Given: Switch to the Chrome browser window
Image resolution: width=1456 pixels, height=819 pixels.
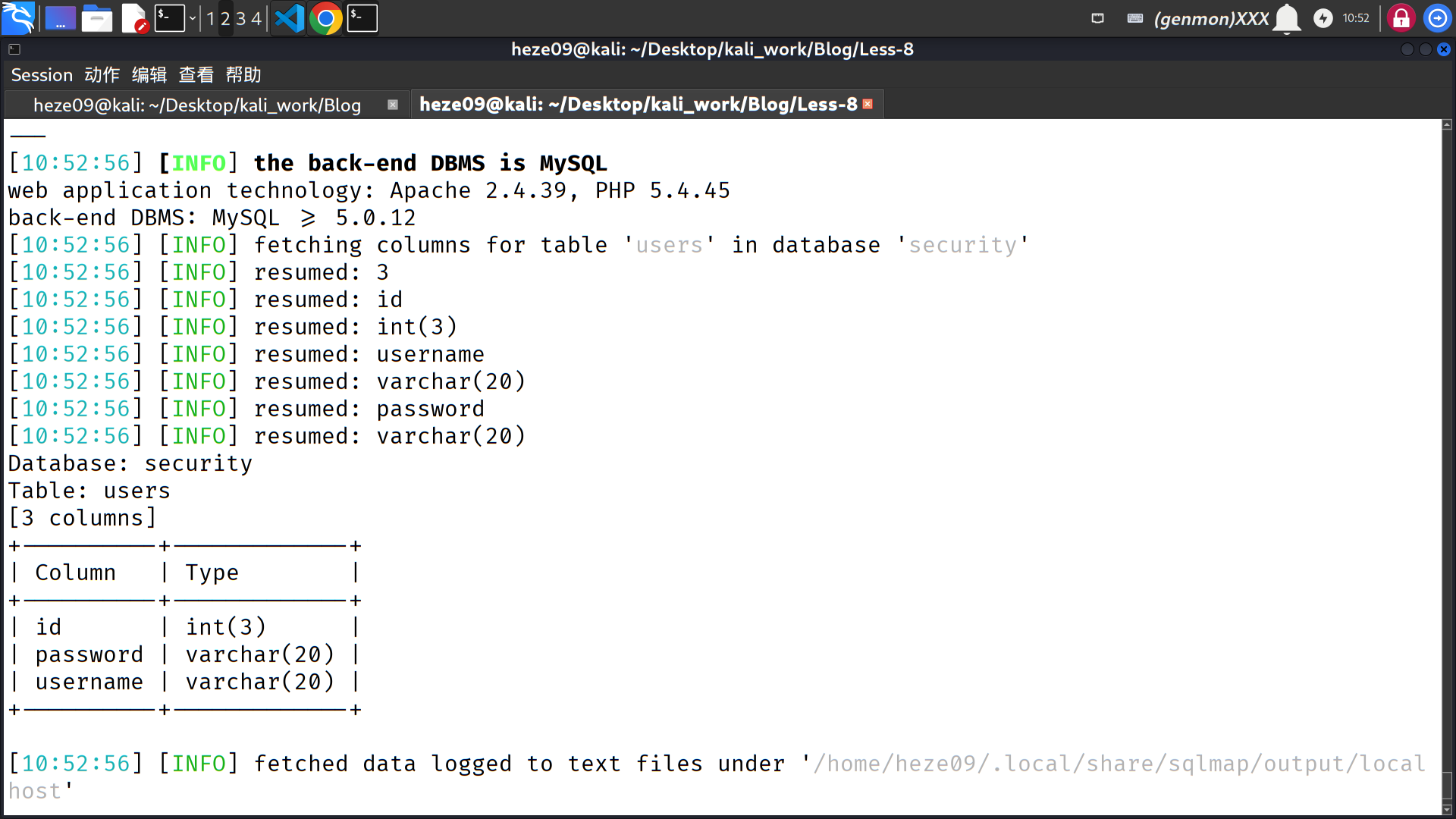Looking at the screenshot, I should pyautogui.click(x=326, y=18).
